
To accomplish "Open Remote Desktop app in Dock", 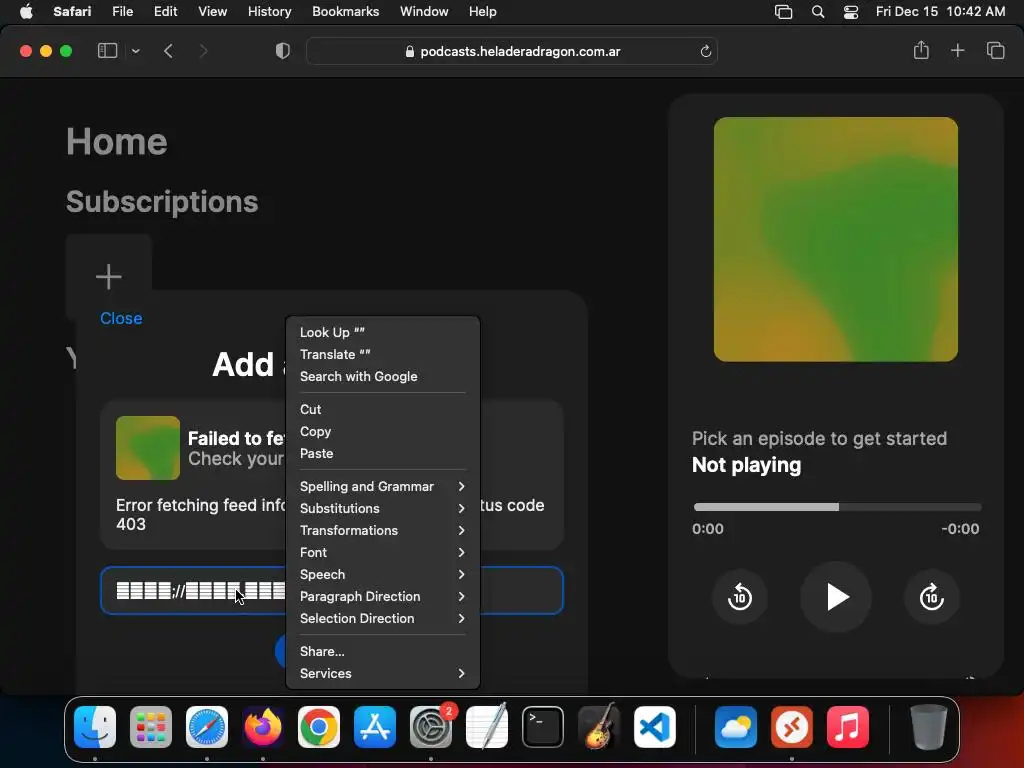I will point(792,727).
